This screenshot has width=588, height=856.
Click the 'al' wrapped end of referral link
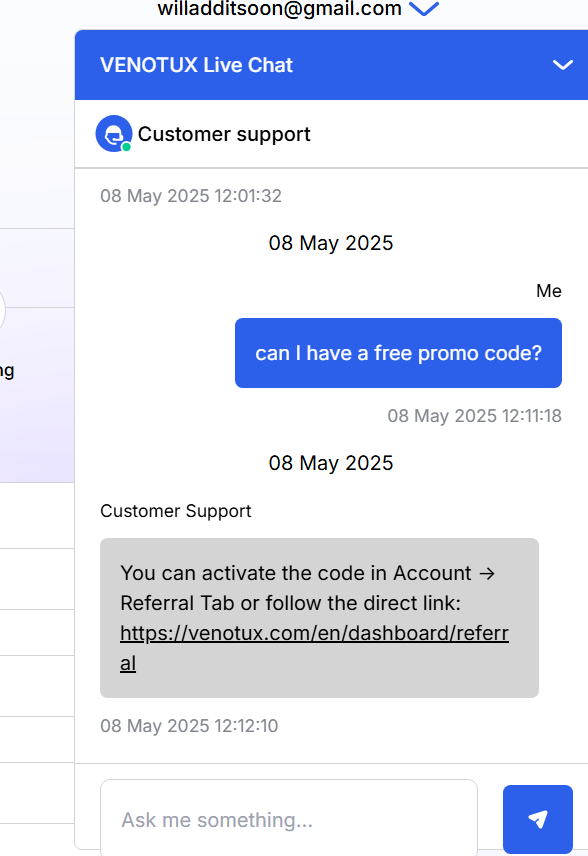pyautogui.click(x=128, y=663)
